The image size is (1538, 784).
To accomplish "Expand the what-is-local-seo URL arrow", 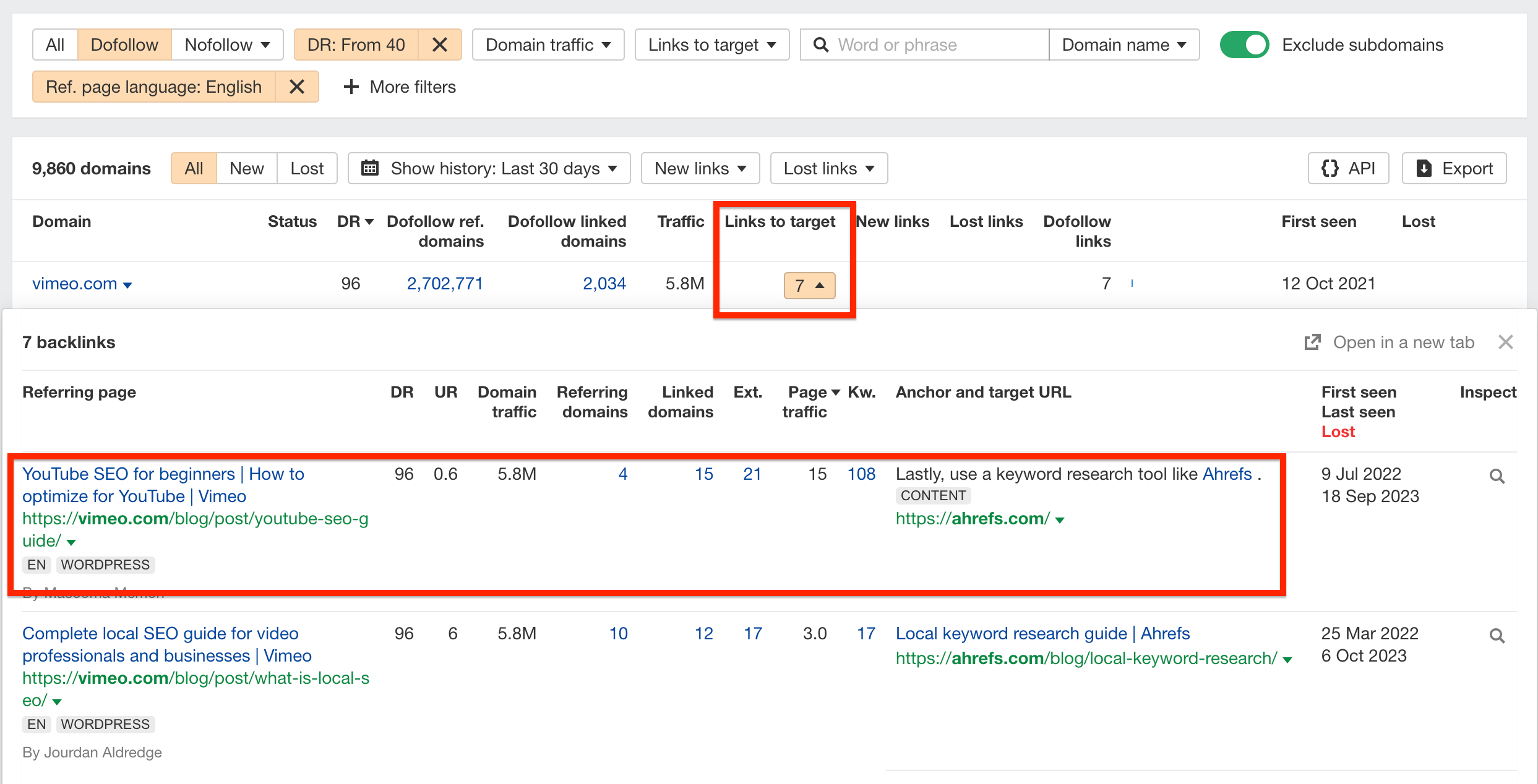I will pos(57,702).
